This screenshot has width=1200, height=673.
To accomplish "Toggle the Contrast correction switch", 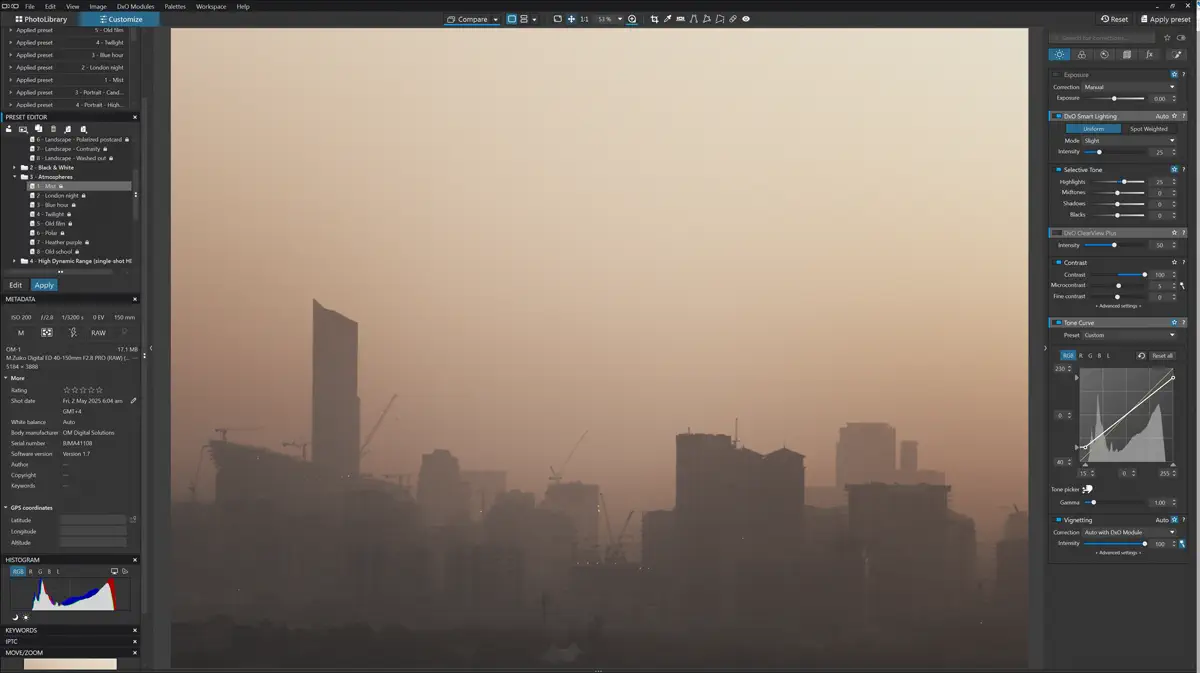I will [x=1058, y=263].
